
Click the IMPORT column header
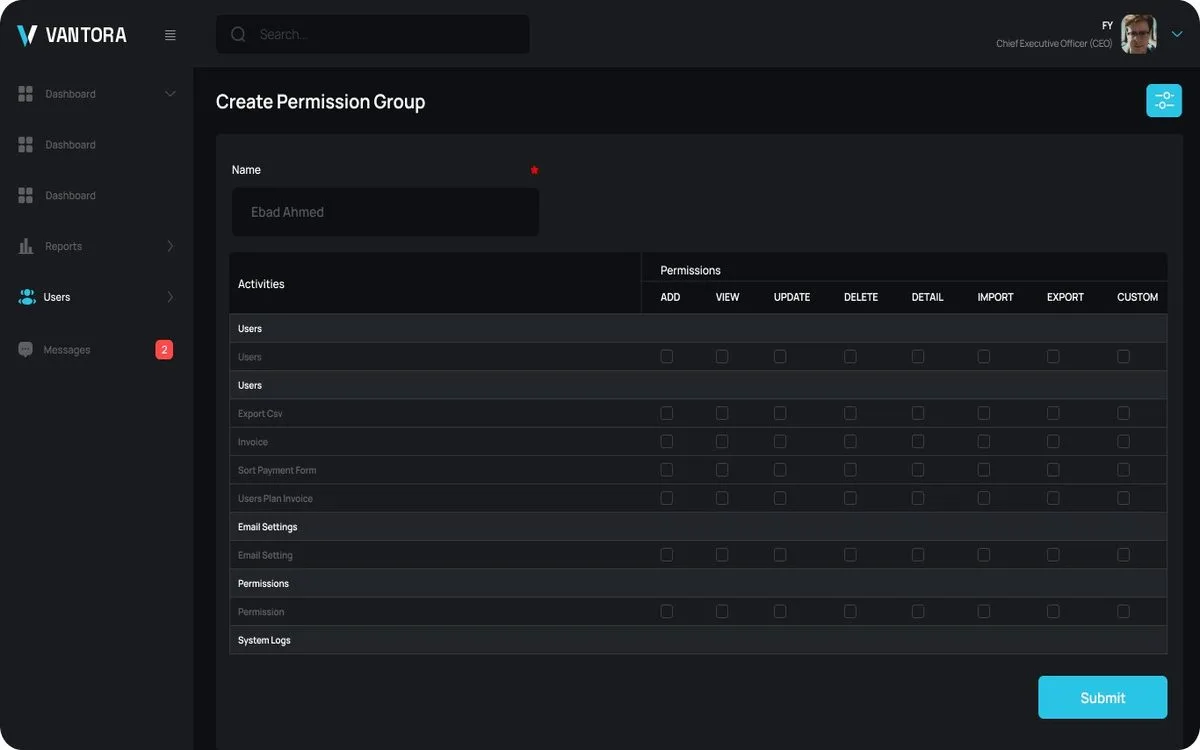click(x=995, y=297)
